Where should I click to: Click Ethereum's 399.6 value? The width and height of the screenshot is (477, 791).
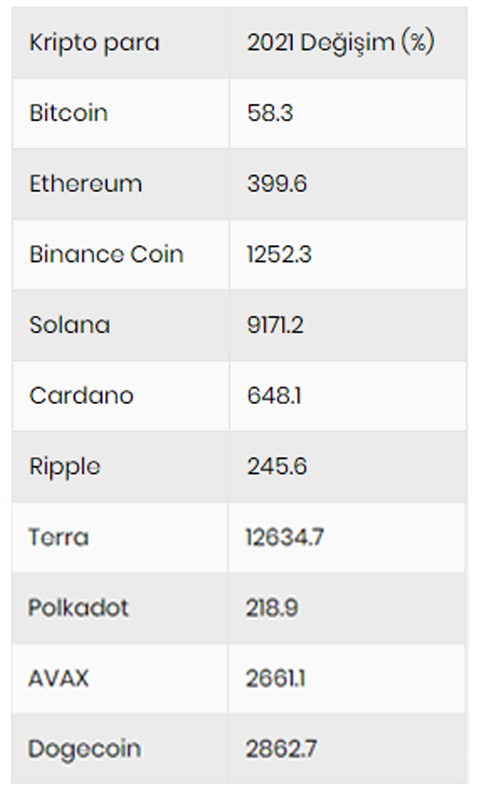coord(277,183)
